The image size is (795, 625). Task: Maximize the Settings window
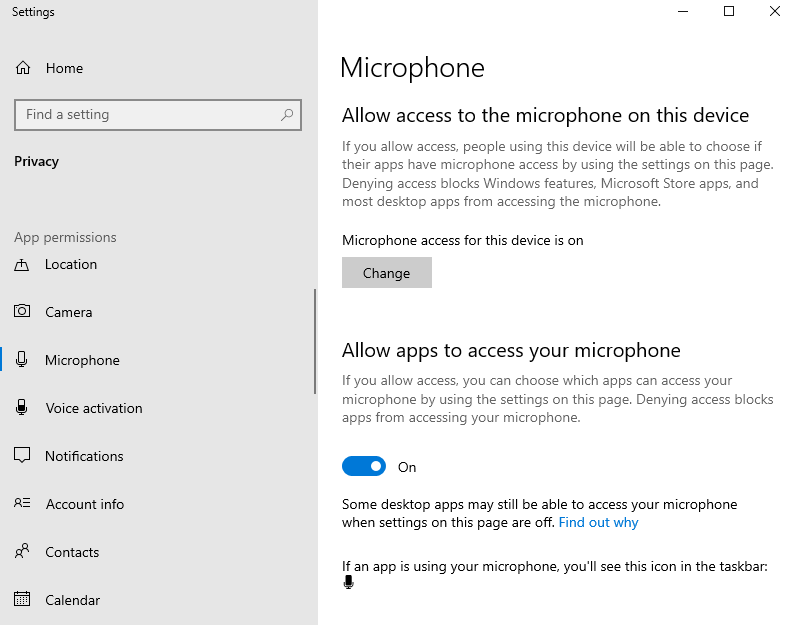[729, 12]
